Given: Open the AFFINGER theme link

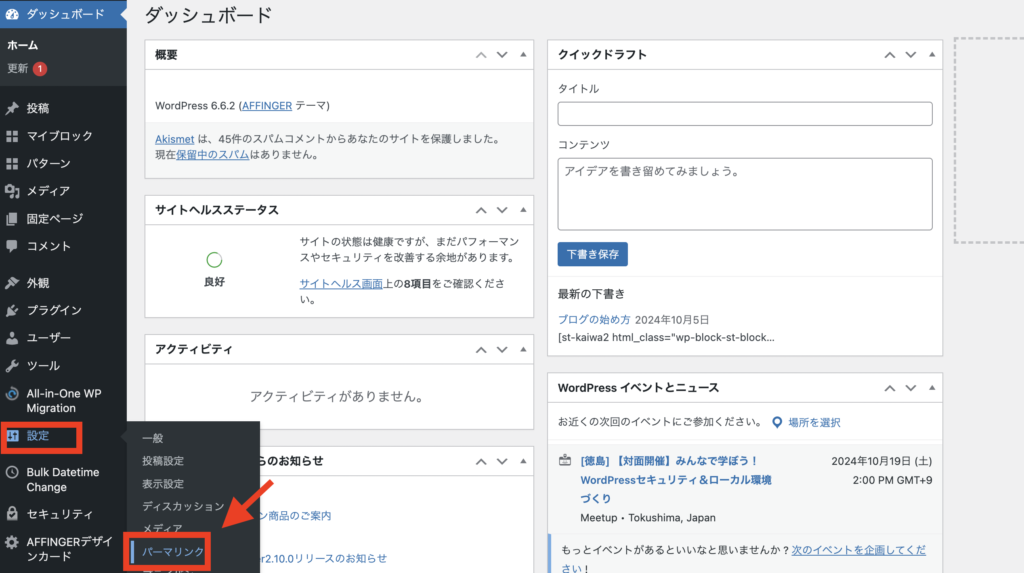Looking at the screenshot, I should tap(266, 106).
